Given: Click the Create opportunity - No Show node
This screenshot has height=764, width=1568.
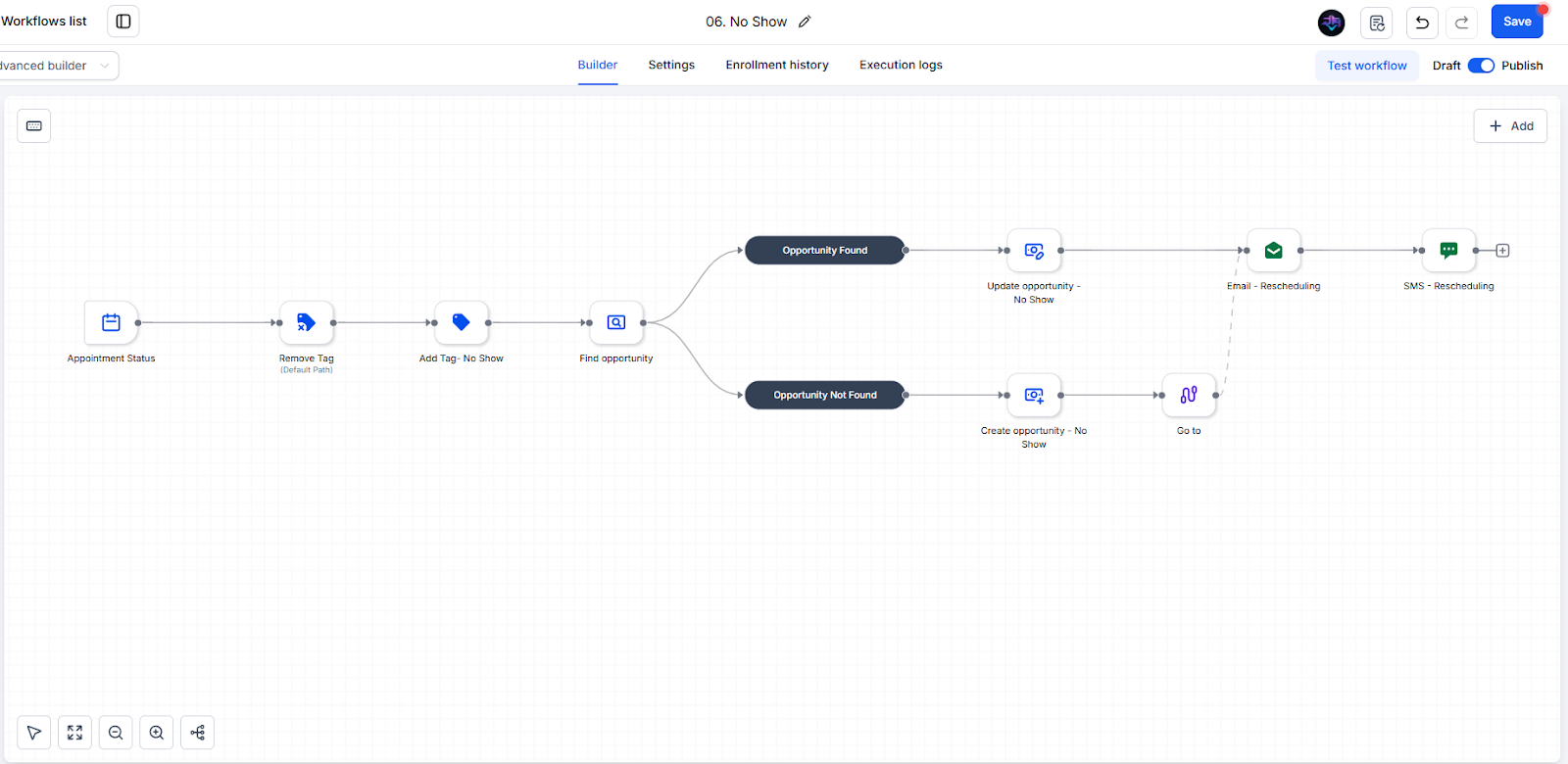Looking at the screenshot, I should (x=1034, y=395).
